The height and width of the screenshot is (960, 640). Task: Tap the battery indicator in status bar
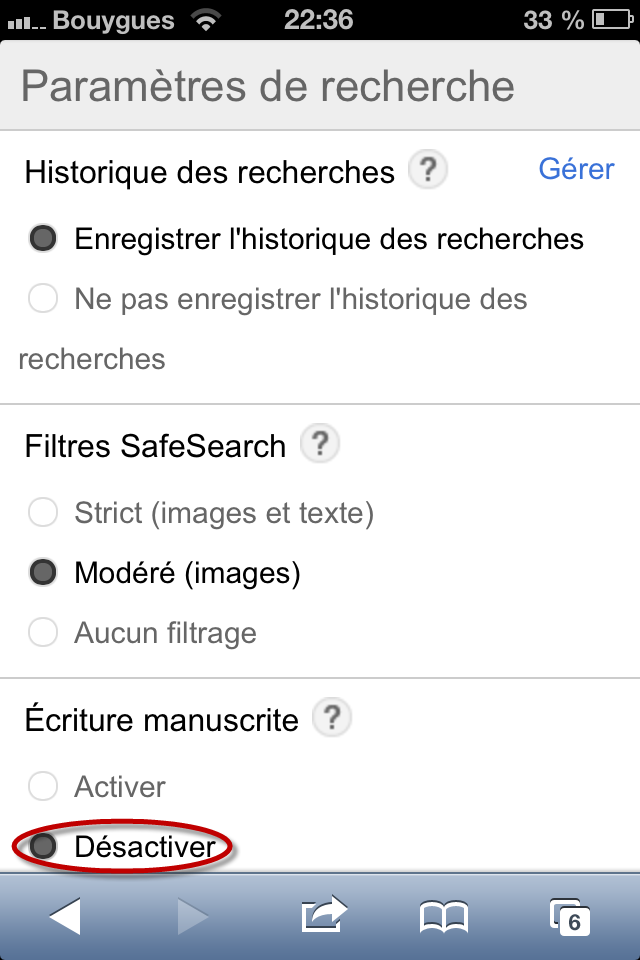(612, 20)
